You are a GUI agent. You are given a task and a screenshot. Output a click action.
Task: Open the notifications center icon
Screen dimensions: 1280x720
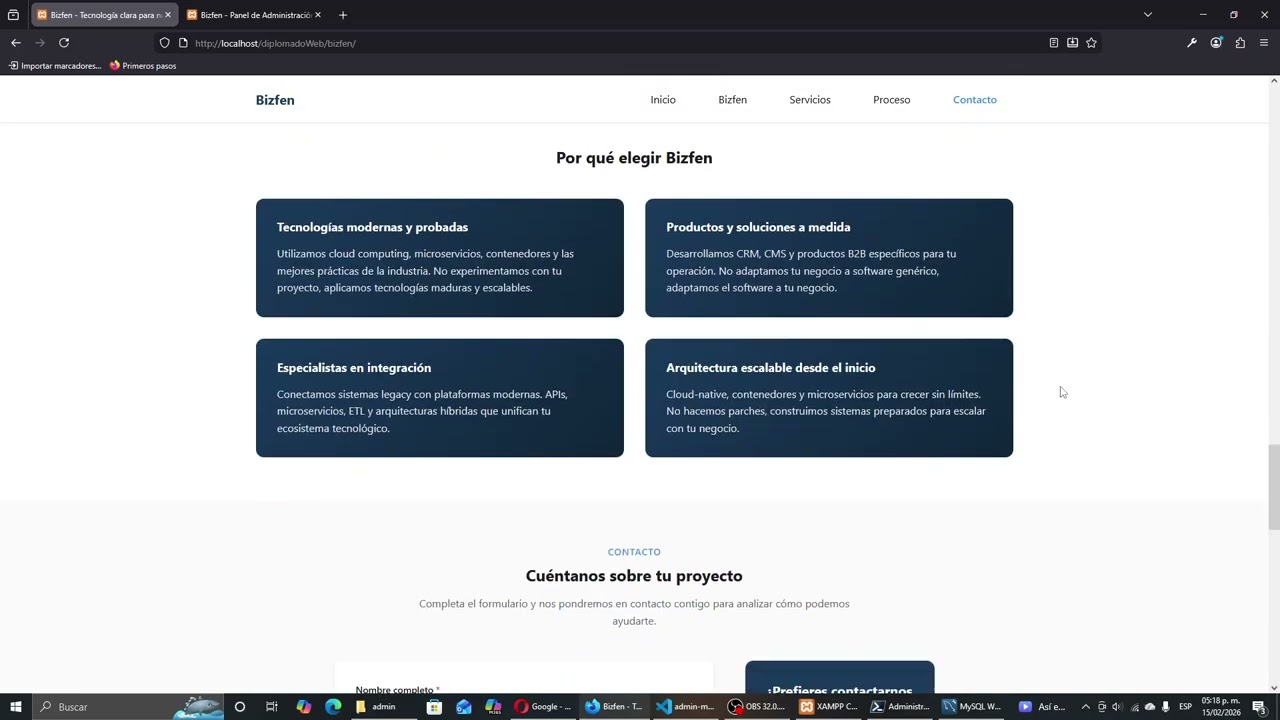1259,707
